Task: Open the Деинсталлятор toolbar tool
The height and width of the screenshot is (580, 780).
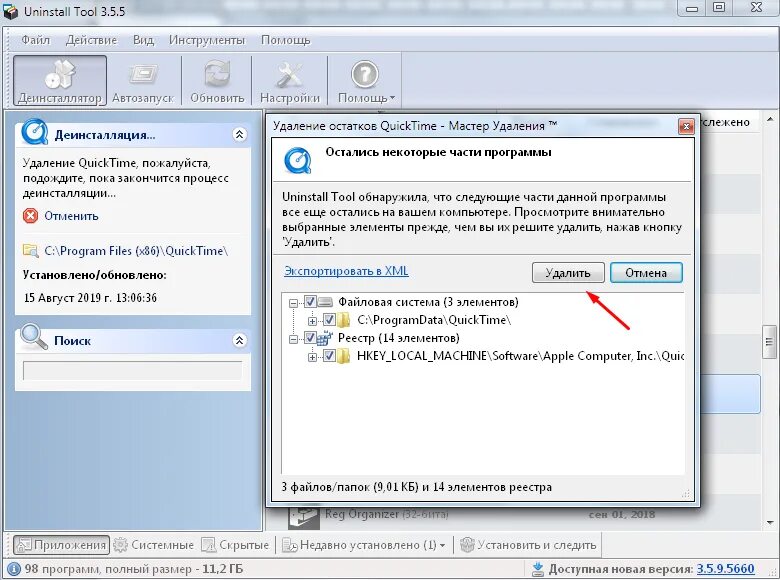Action: point(60,80)
